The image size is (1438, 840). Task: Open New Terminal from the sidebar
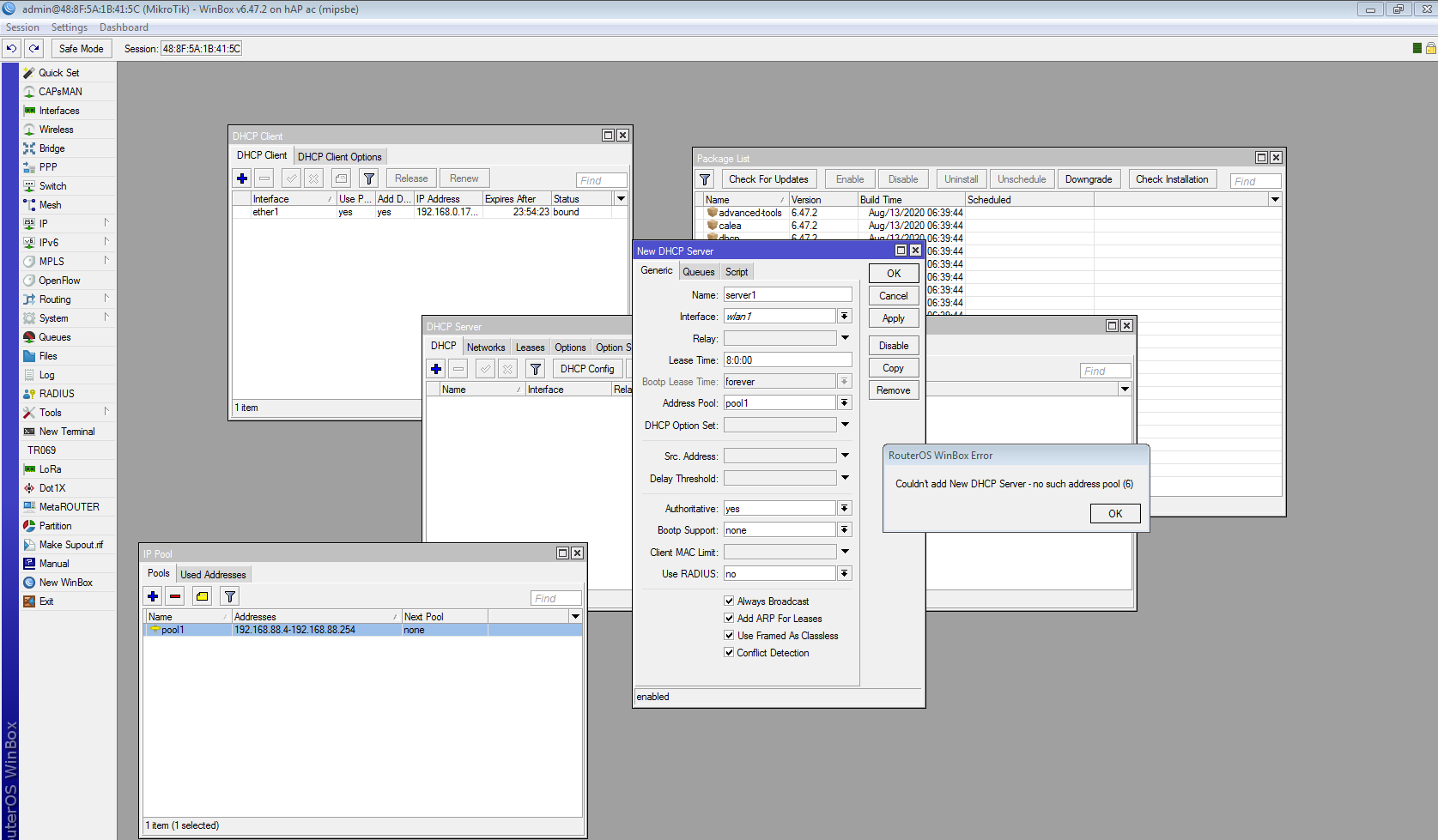67,432
